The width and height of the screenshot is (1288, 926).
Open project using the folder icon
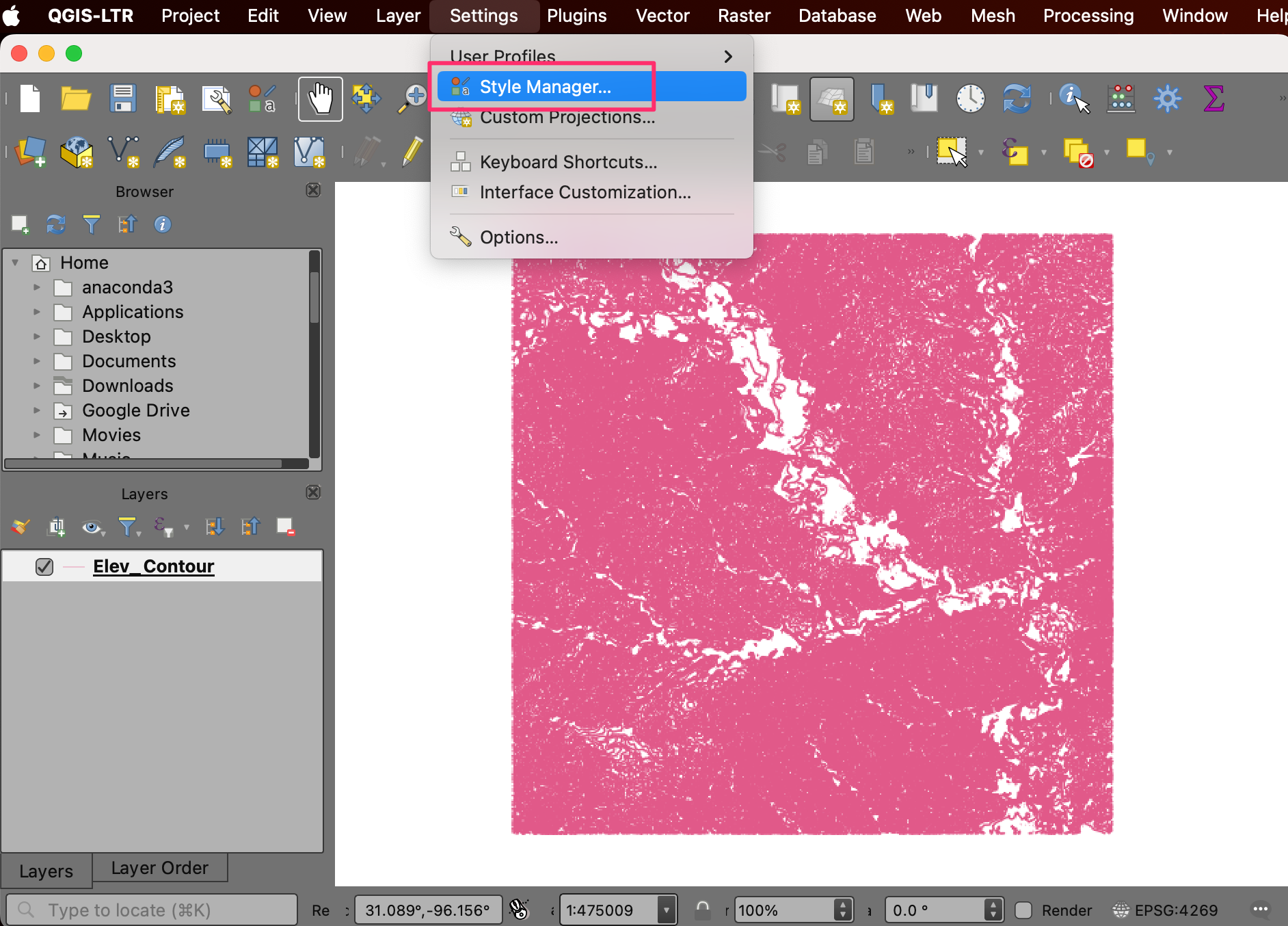coord(75,99)
